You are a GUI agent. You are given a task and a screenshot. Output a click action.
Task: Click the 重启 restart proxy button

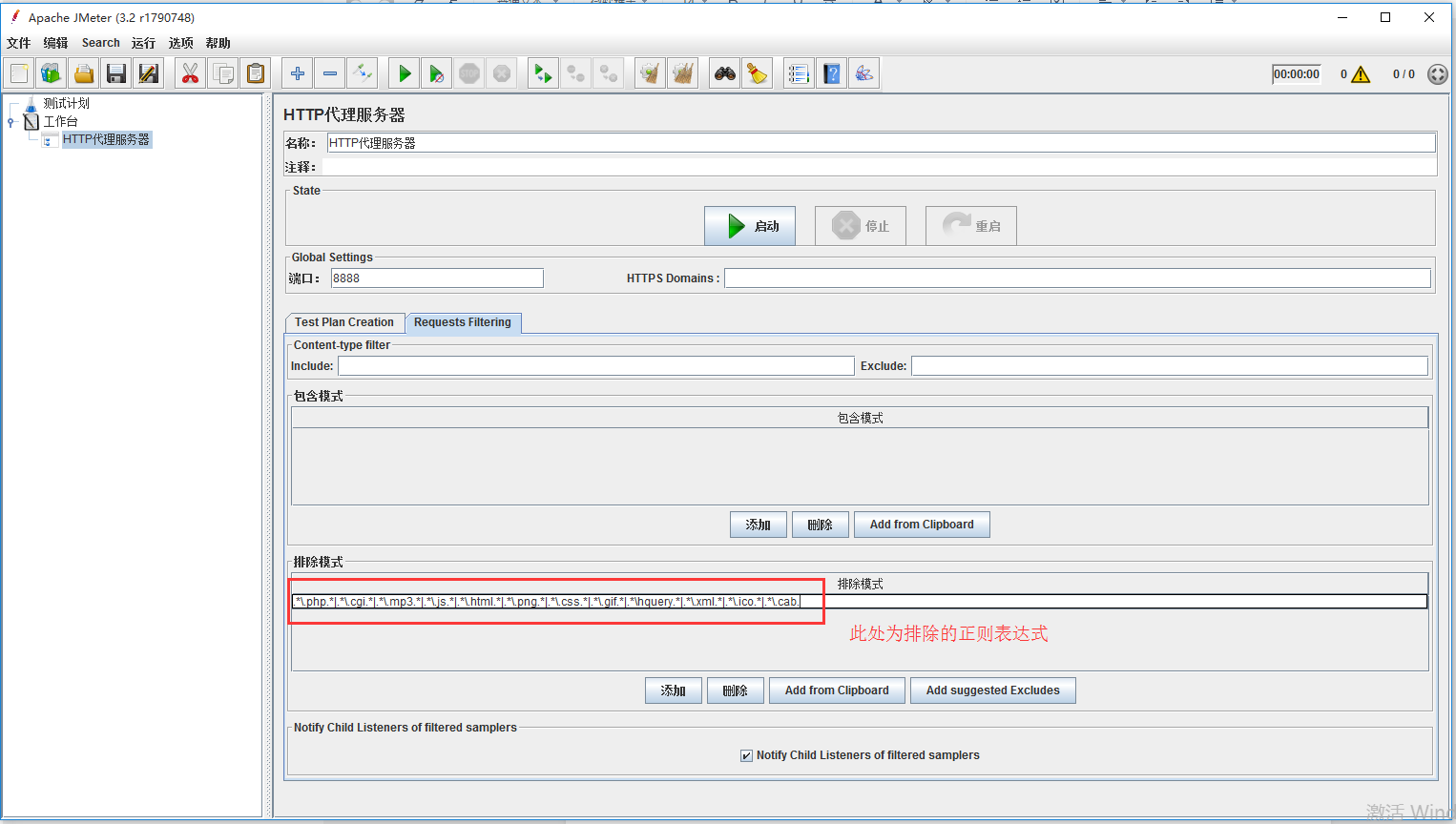coord(971,226)
